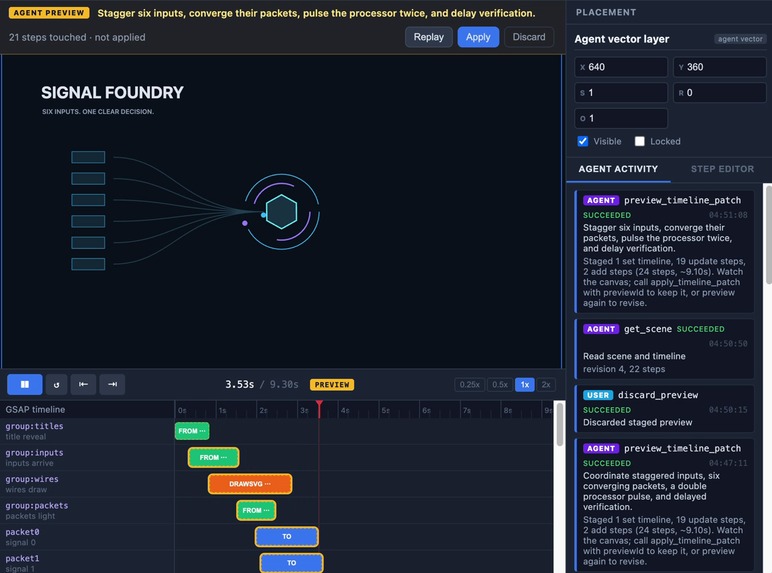The width and height of the screenshot is (772, 573).
Task: Open the get_scene activity entry
Action: point(664,349)
